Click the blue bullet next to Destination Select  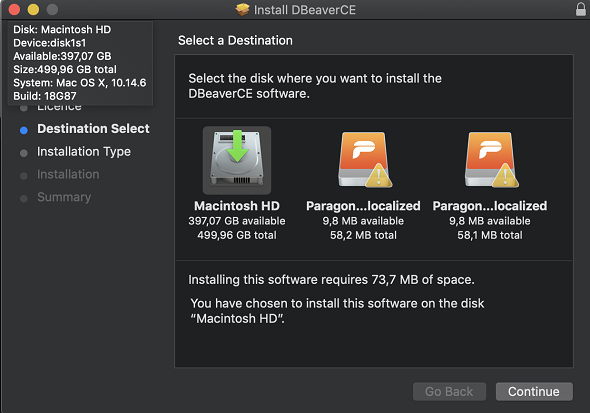24,130
